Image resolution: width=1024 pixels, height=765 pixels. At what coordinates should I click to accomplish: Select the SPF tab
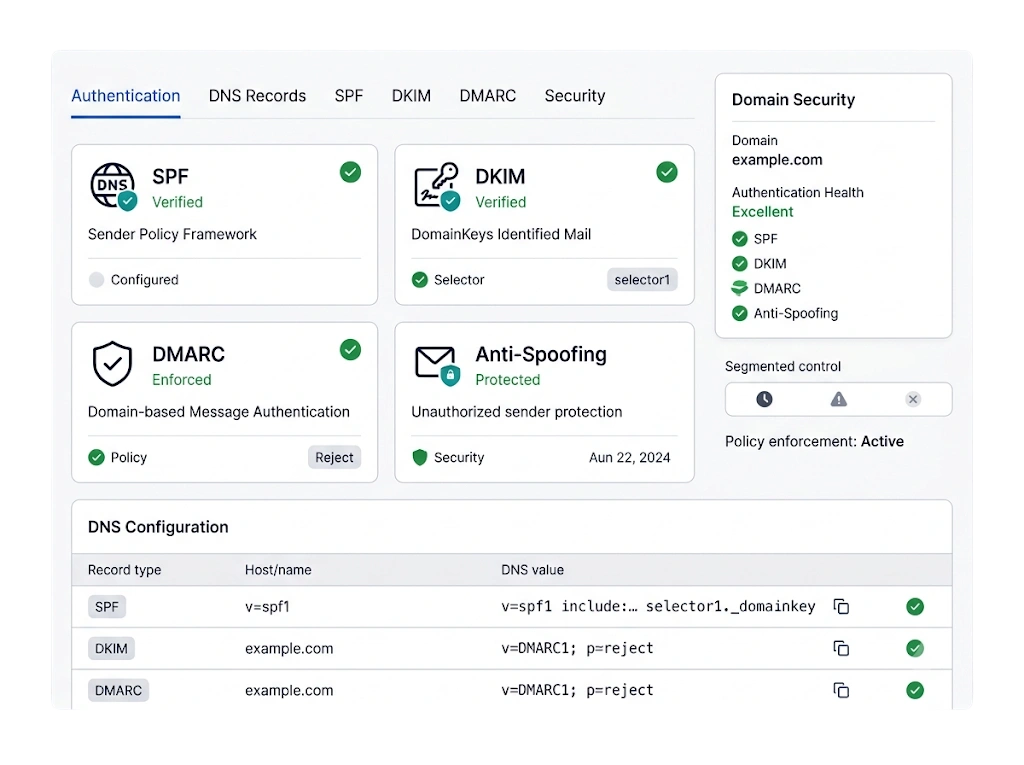[x=349, y=96]
